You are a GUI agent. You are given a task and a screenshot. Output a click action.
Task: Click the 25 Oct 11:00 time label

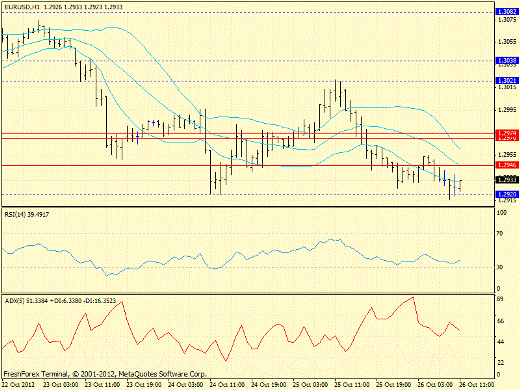point(352,384)
